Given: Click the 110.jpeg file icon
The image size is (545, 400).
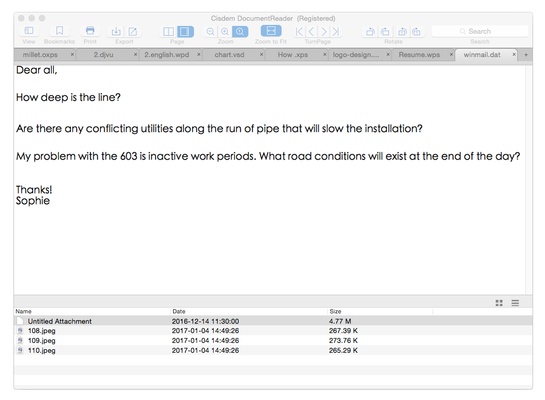Looking at the screenshot, I should click(20, 350).
